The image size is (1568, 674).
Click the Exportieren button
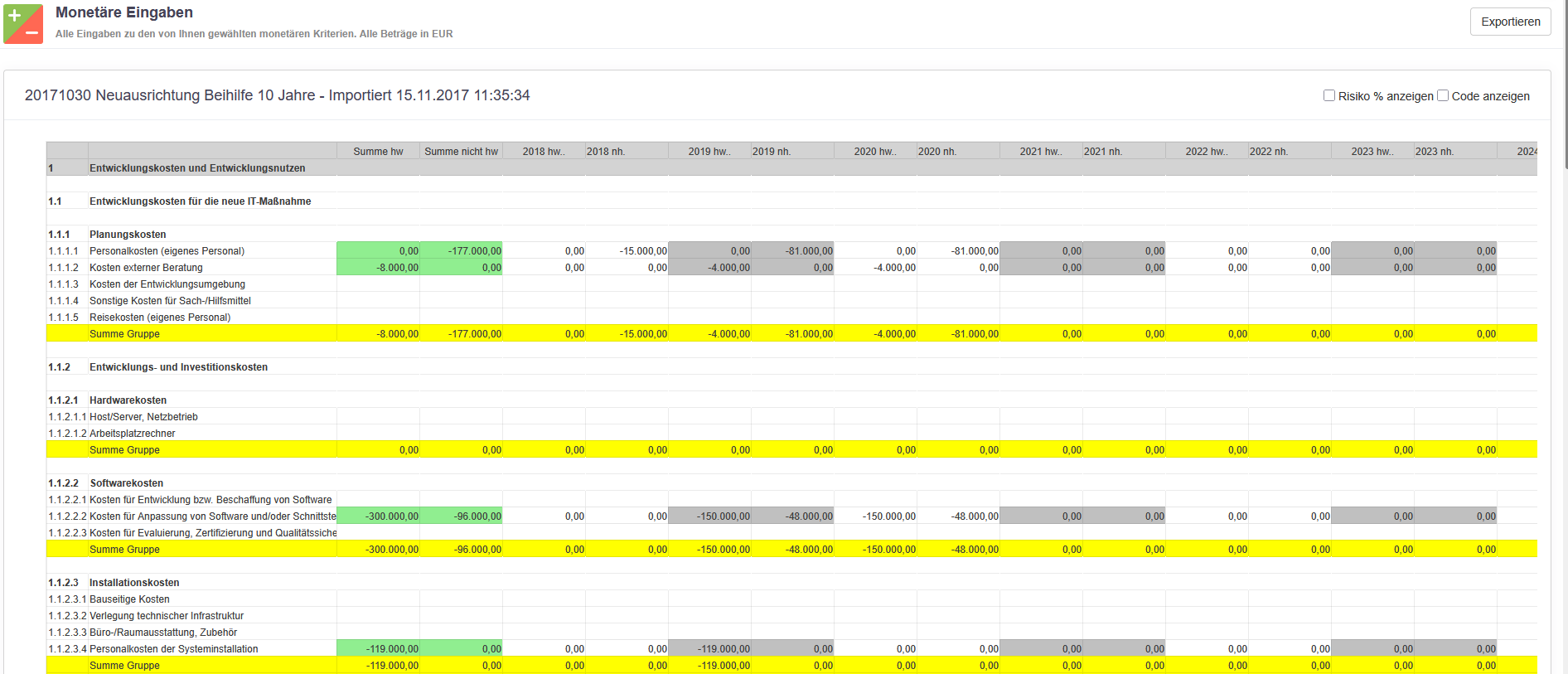pos(1510,22)
